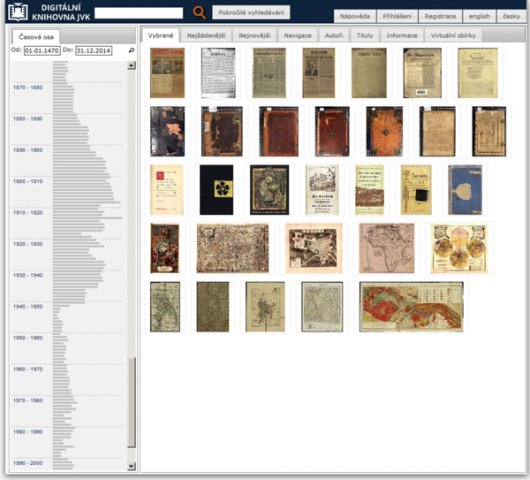Image resolution: width=530 pixels, height=480 pixels.
Task: Click the small timeline date search icon
Action: (x=131, y=50)
